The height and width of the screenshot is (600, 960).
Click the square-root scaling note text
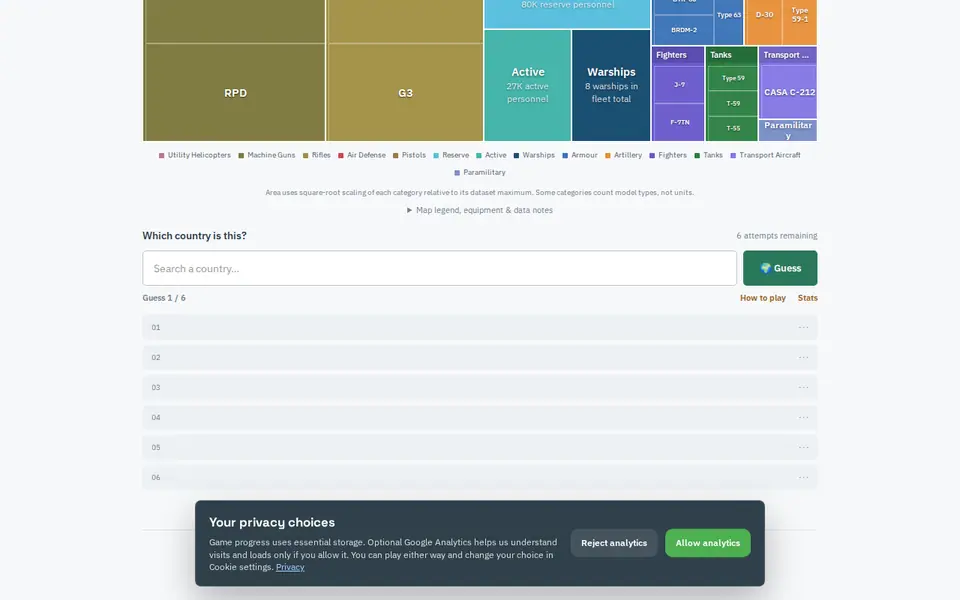point(479,192)
